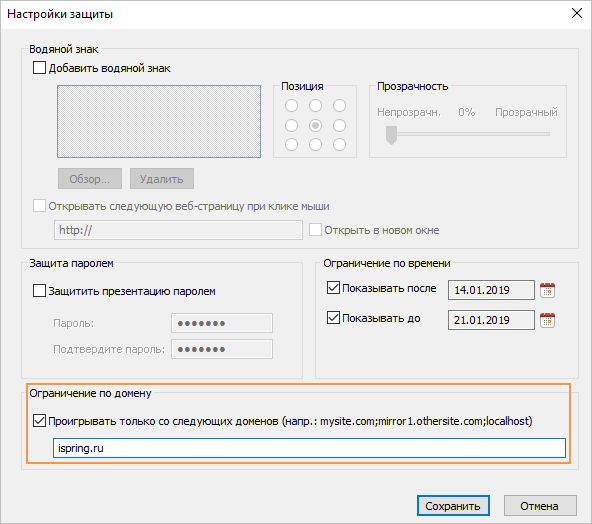The width and height of the screenshot is (592, 524).
Task: Click the 'Удалить' button
Action: (x=162, y=179)
